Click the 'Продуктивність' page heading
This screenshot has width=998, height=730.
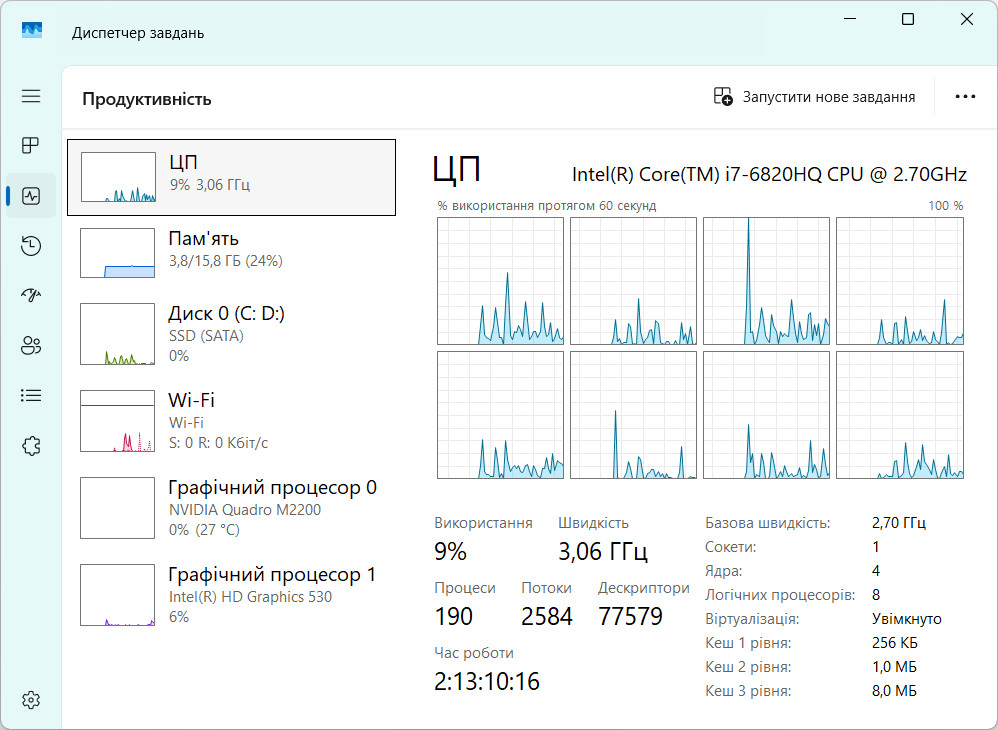point(147,99)
